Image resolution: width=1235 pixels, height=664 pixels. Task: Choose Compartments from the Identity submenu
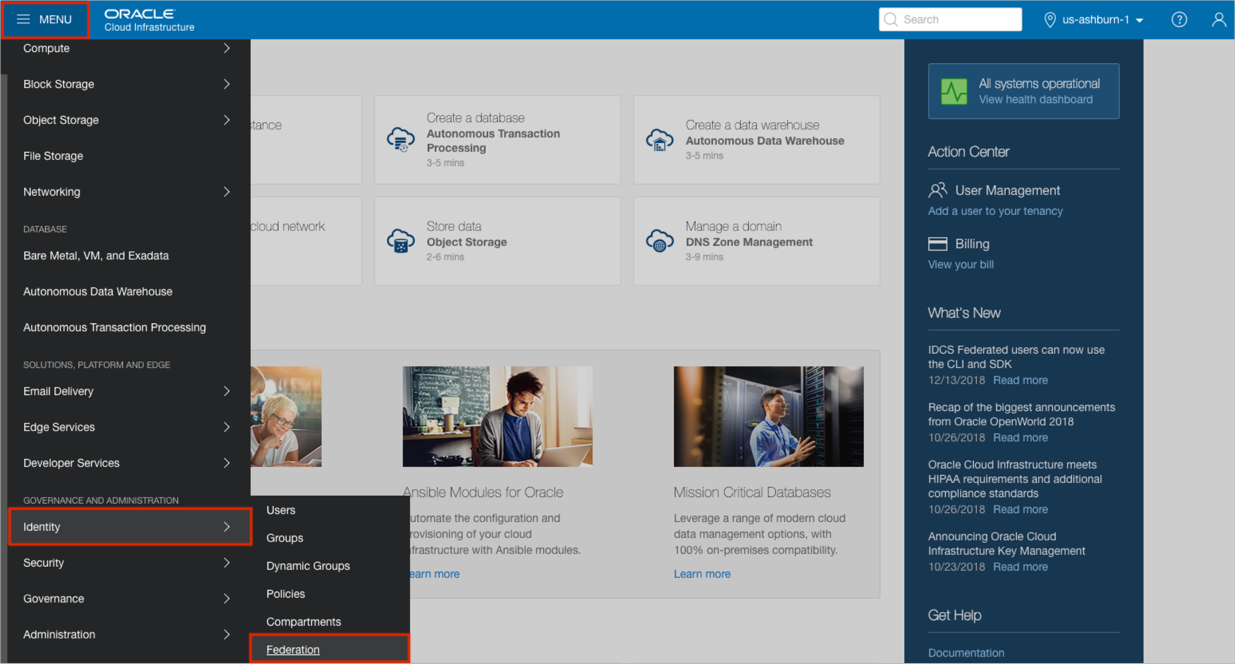coord(303,622)
